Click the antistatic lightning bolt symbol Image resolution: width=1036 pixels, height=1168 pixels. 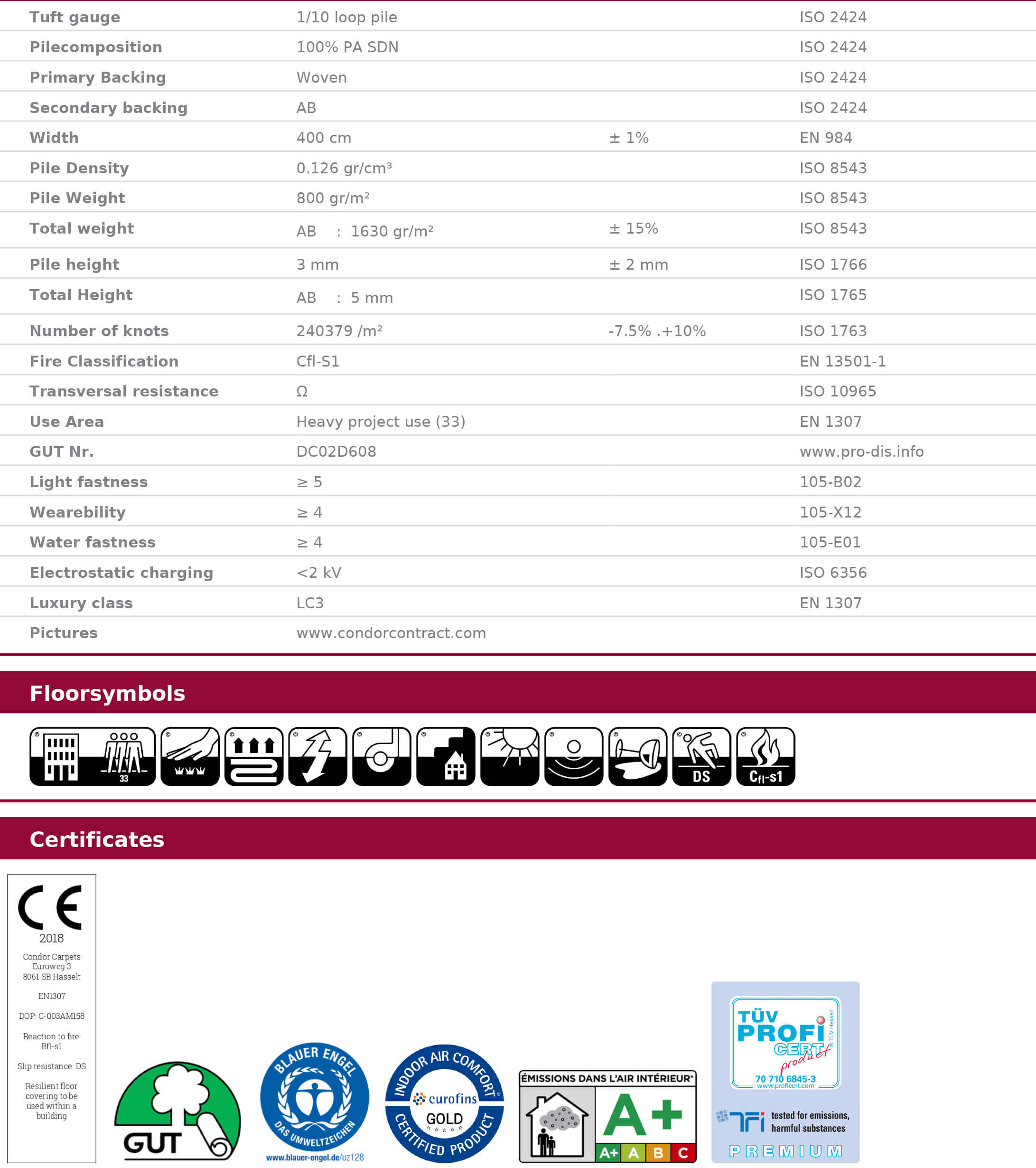pos(317,756)
